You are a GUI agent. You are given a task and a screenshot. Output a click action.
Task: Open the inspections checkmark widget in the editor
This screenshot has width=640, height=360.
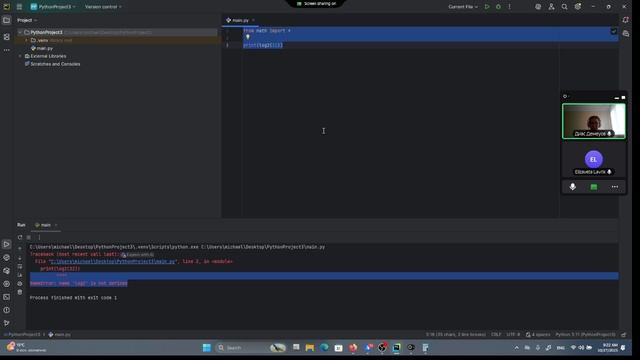point(613,31)
